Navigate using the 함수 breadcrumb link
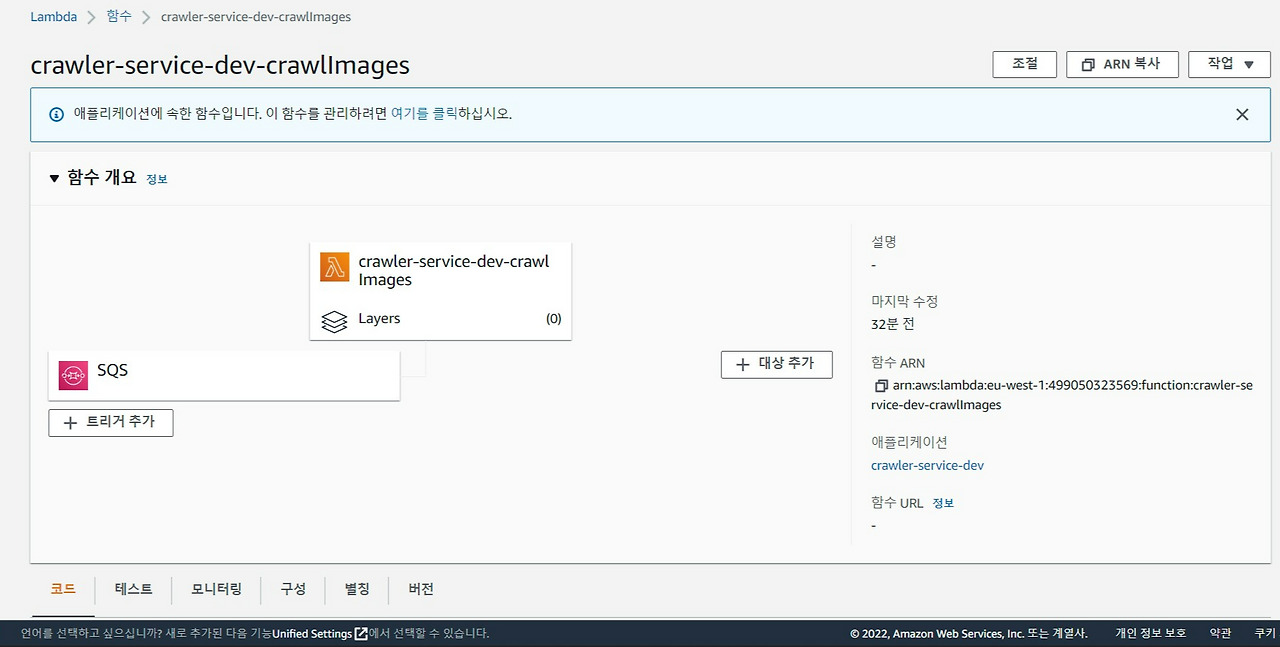 pos(118,16)
